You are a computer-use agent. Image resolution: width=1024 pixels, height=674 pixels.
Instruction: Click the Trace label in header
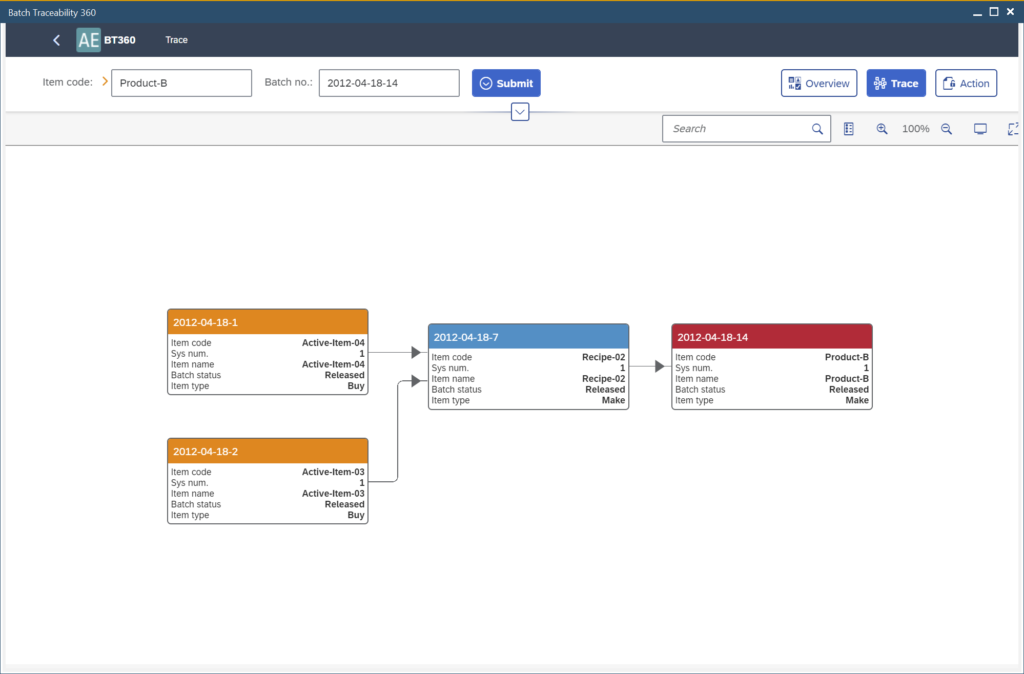pyautogui.click(x=177, y=40)
